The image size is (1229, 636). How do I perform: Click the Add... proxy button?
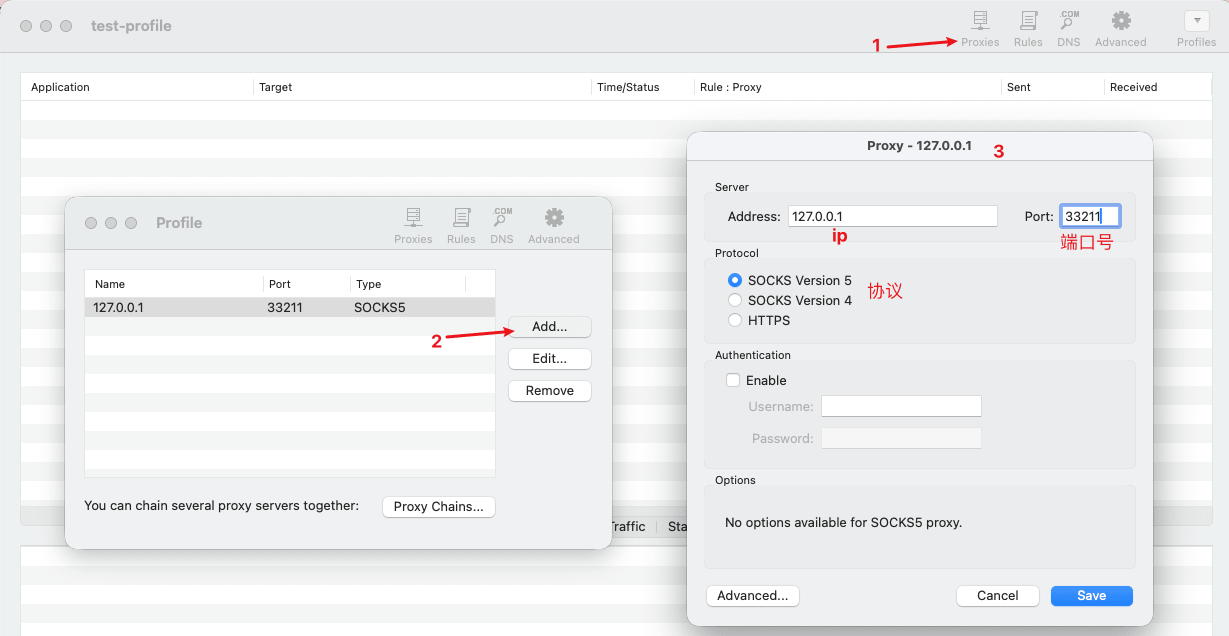[549, 327]
